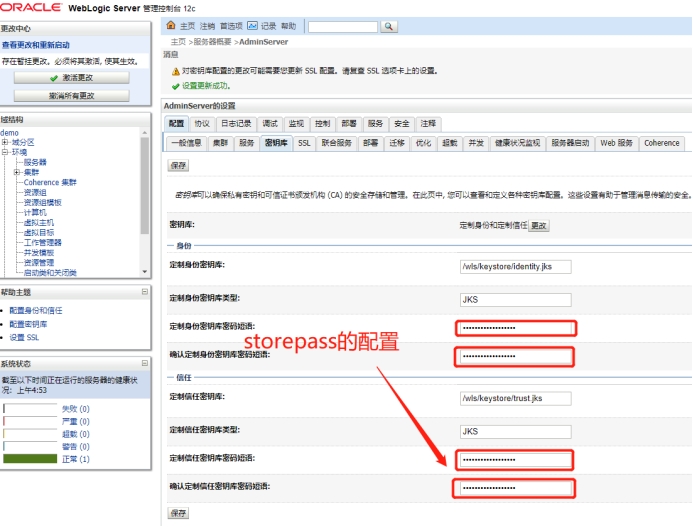Click the 确认定制信任密钥库密码短语 field
This screenshot has height=527, width=693.
point(515,488)
